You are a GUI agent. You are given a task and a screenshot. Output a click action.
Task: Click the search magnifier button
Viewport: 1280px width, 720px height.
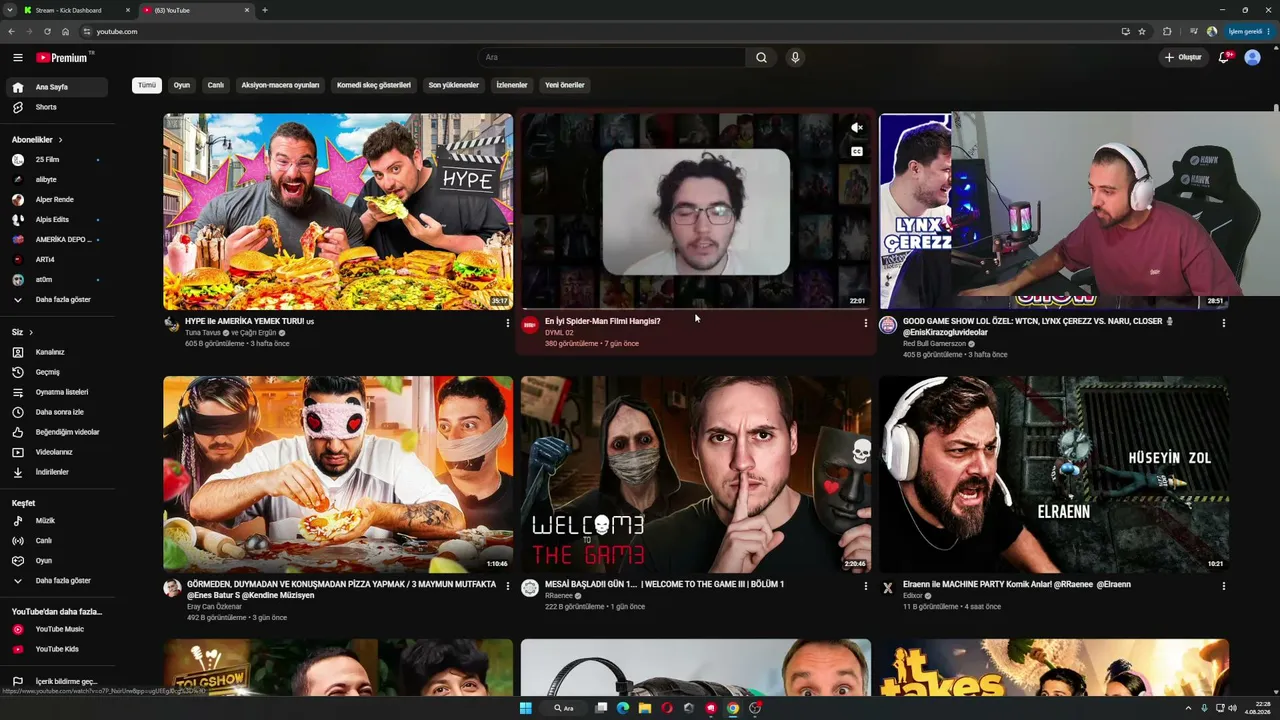coord(761,58)
